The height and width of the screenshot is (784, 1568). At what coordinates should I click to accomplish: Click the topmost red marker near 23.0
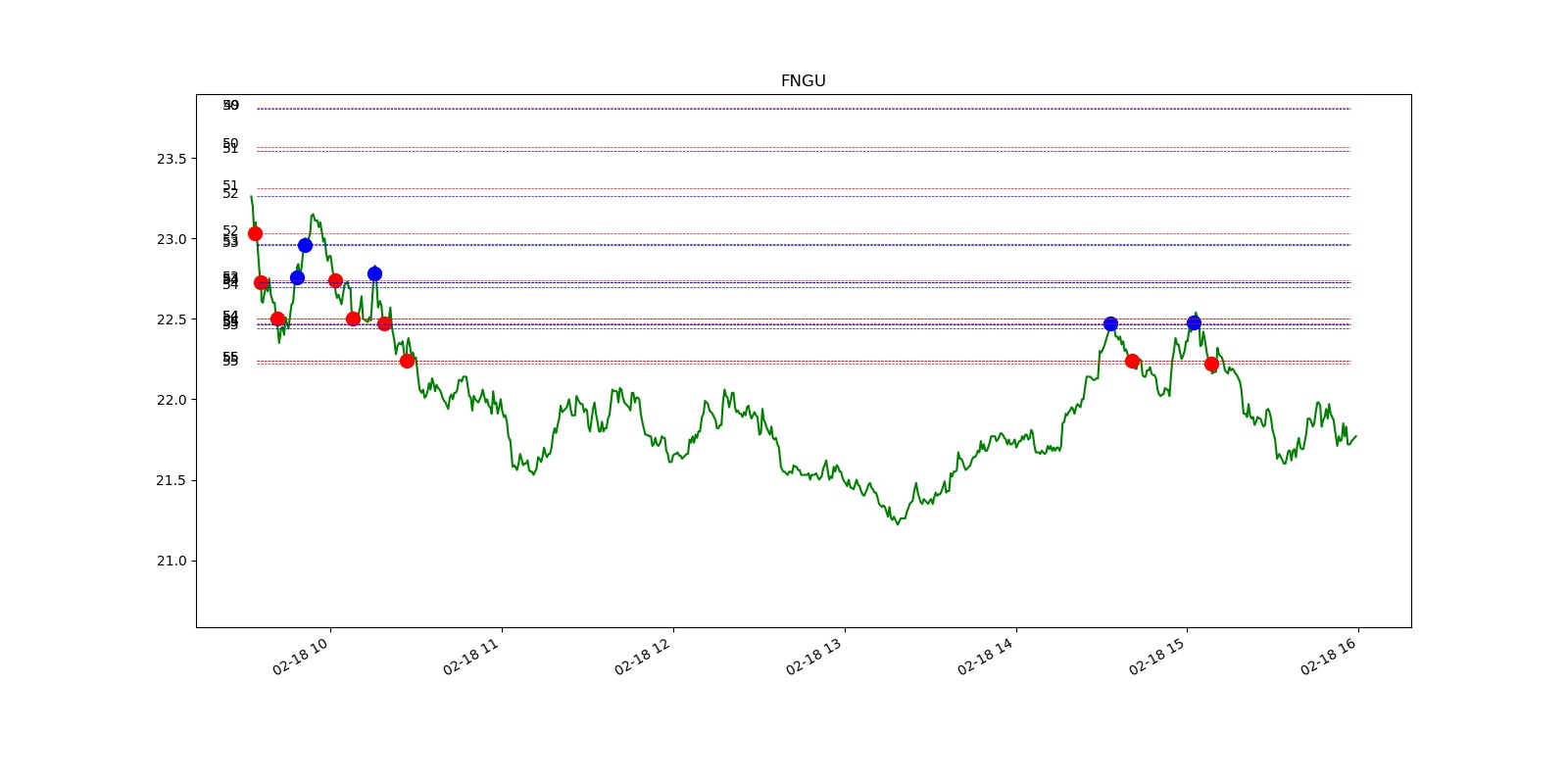pos(255,233)
